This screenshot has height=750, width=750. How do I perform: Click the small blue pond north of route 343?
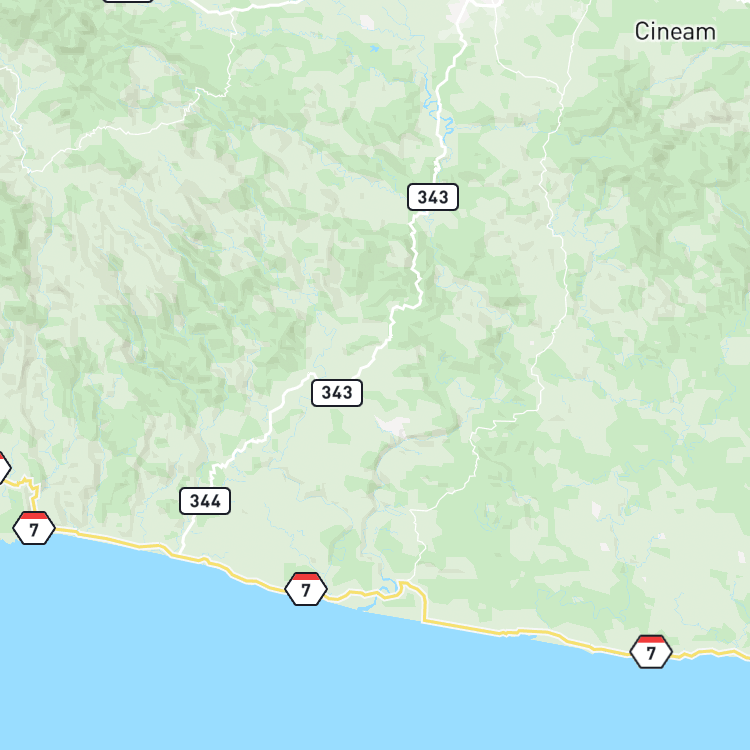pyautogui.click(x=374, y=48)
